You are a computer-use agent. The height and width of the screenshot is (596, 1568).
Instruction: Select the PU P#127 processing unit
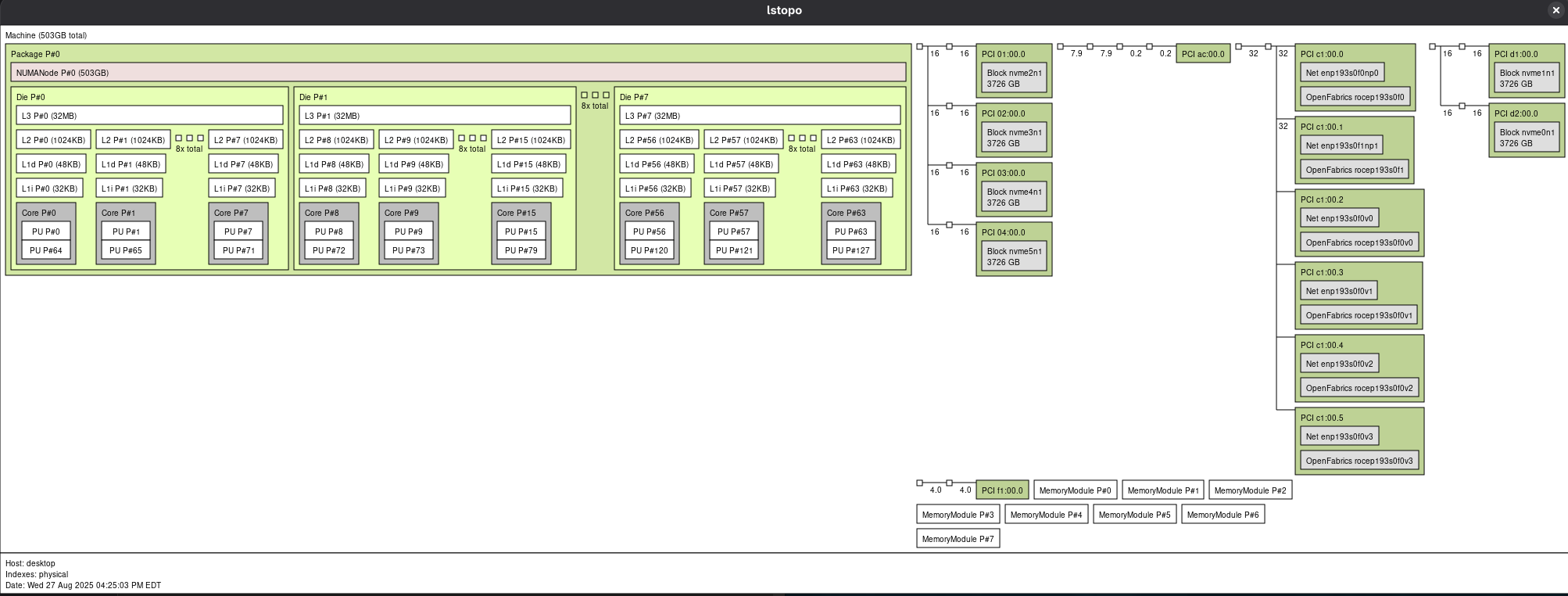coord(850,250)
